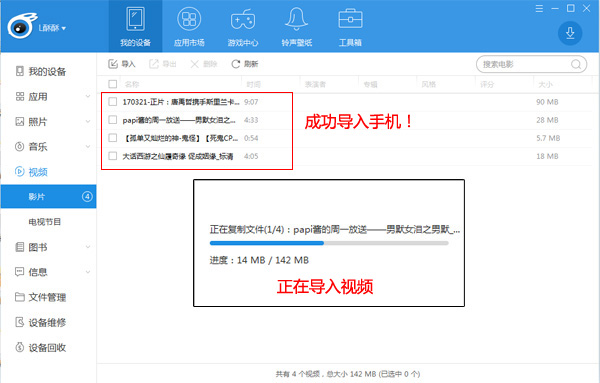Click the 28 MB size cell
The image size is (600, 383).
click(547, 120)
